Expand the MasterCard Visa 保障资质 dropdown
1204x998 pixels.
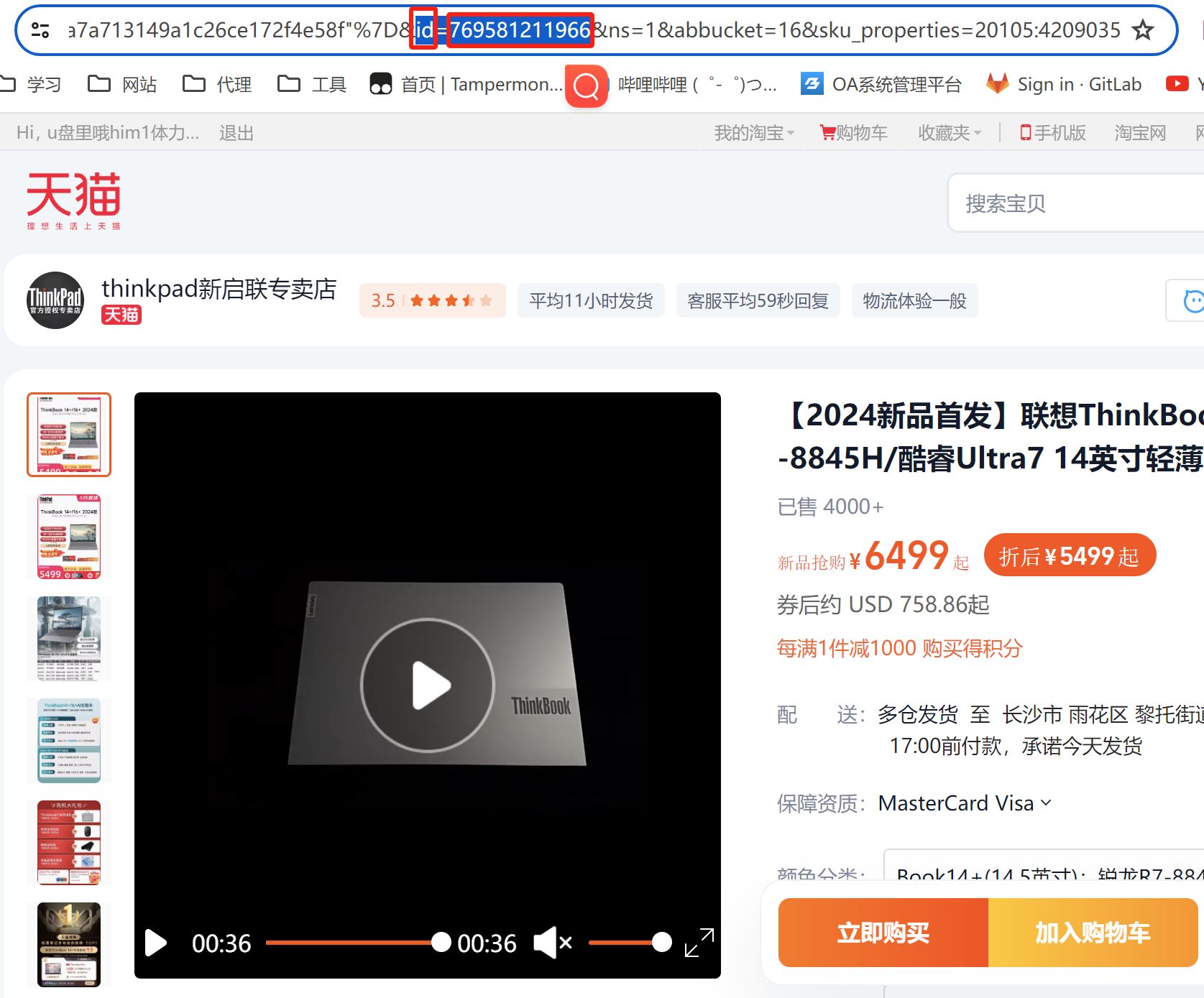[965, 803]
